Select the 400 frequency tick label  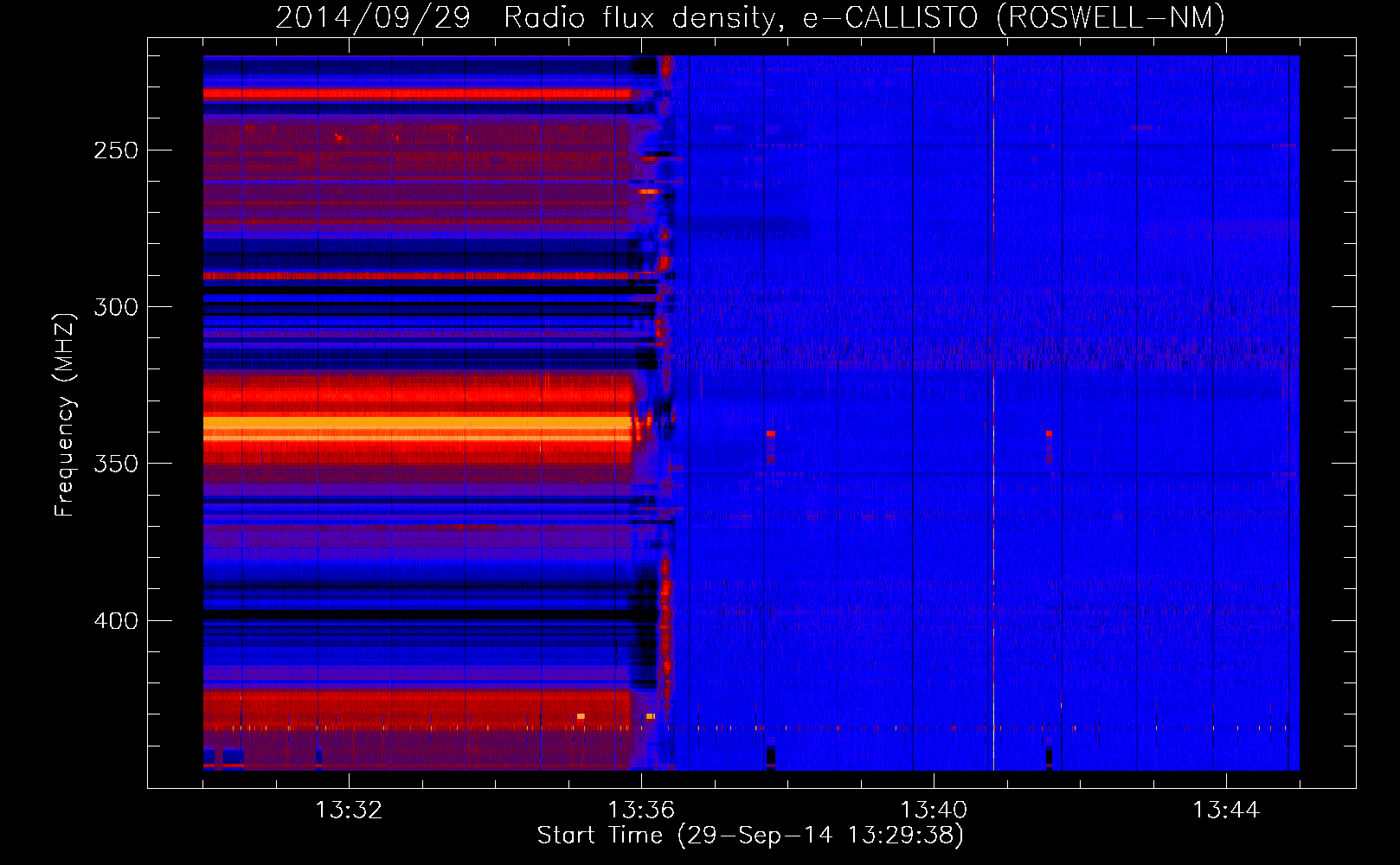coord(116,621)
